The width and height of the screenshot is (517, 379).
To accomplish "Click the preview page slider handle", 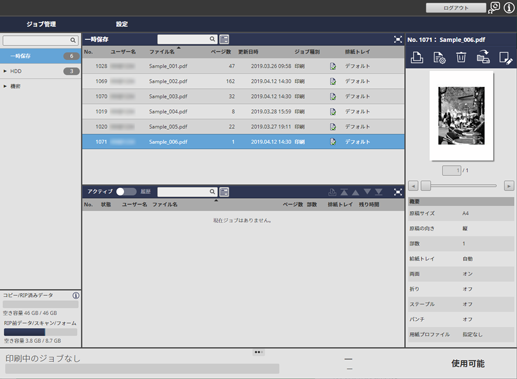I will [x=426, y=186].
